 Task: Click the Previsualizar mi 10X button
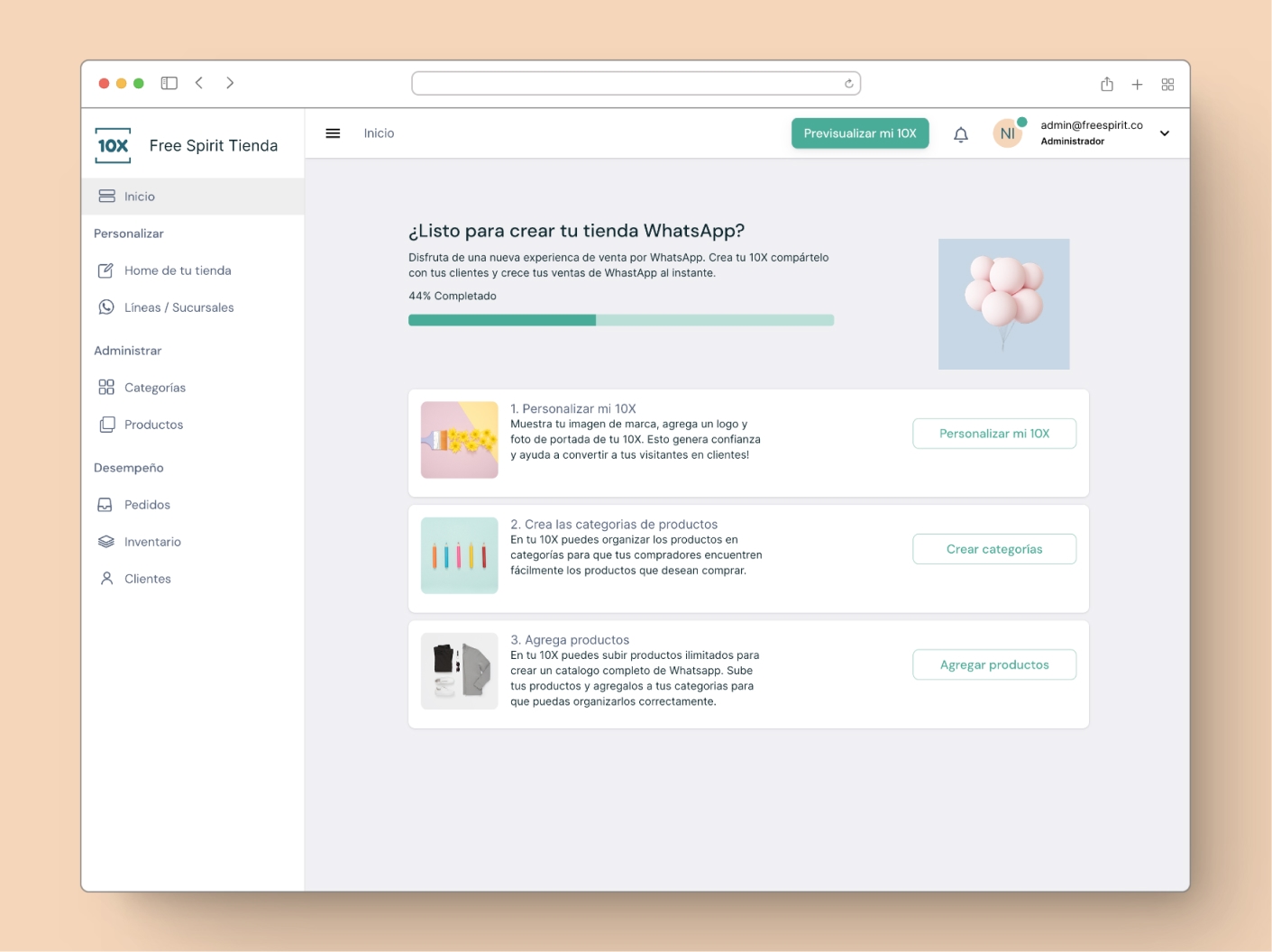coord(859,133)
